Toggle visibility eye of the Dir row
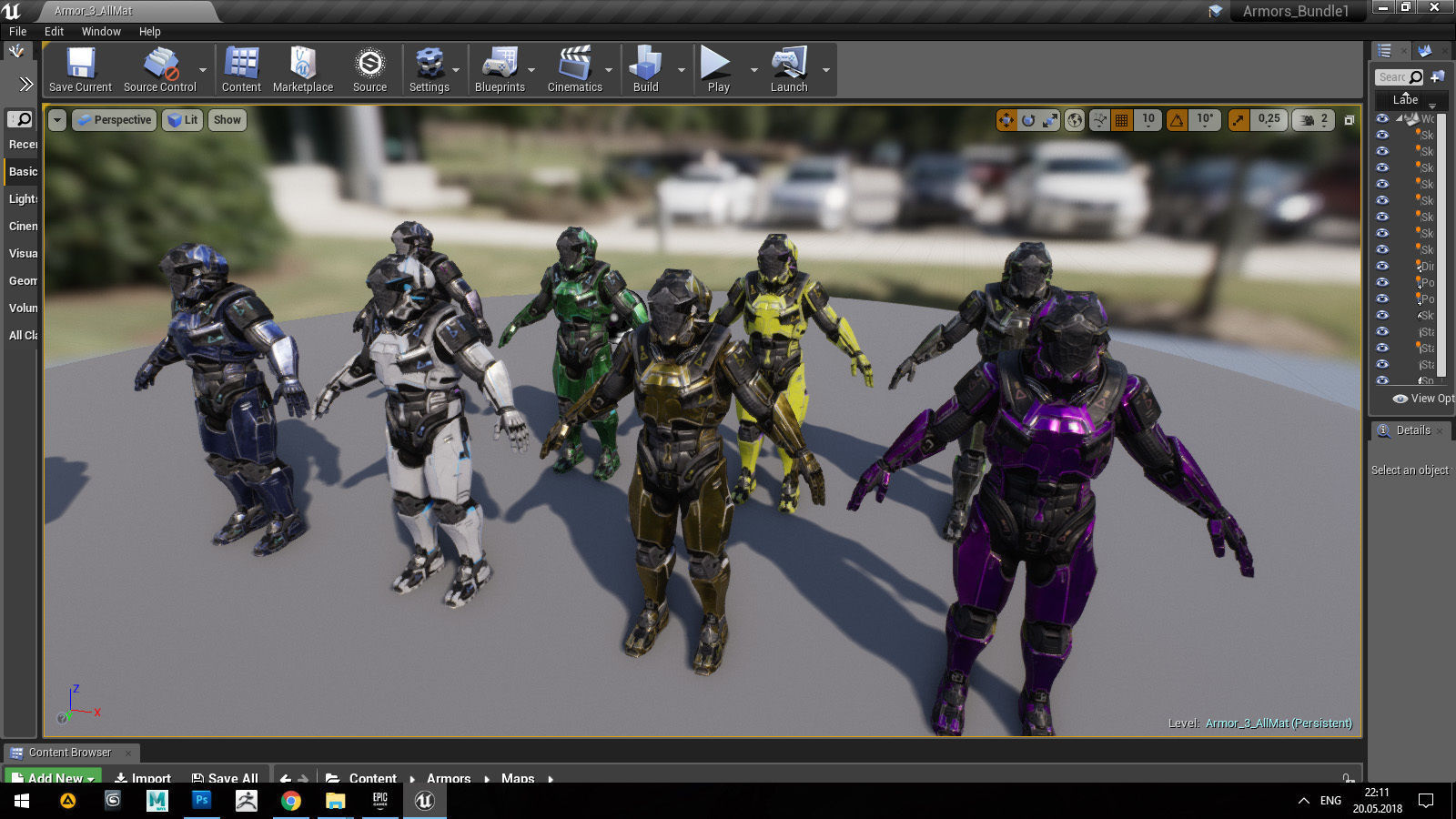Image resolution: width=1456 pixels, height=819 pixels. point(1382,266)
